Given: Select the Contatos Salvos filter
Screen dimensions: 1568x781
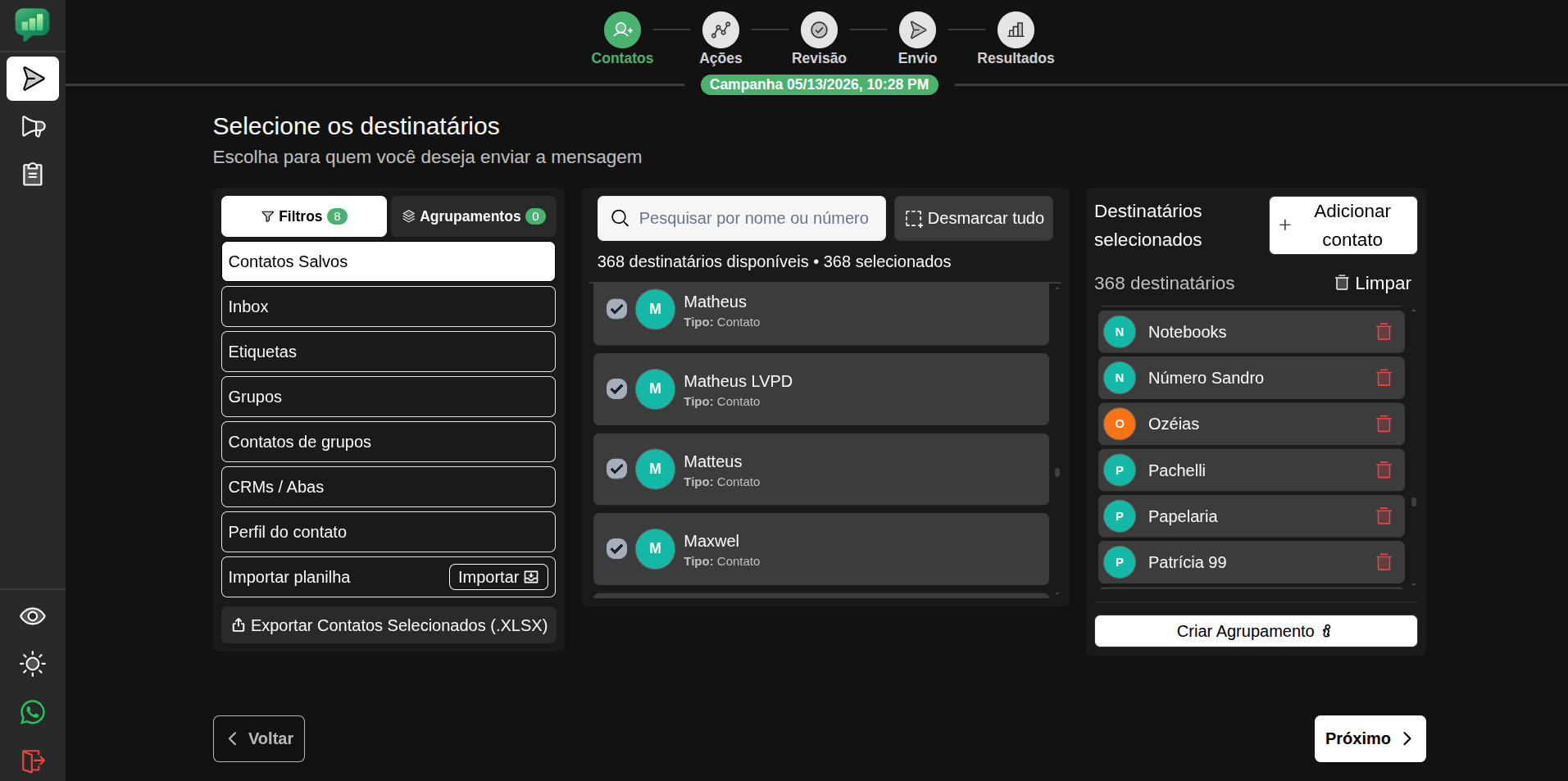Looking at the screenshot, I should [389, 261].
